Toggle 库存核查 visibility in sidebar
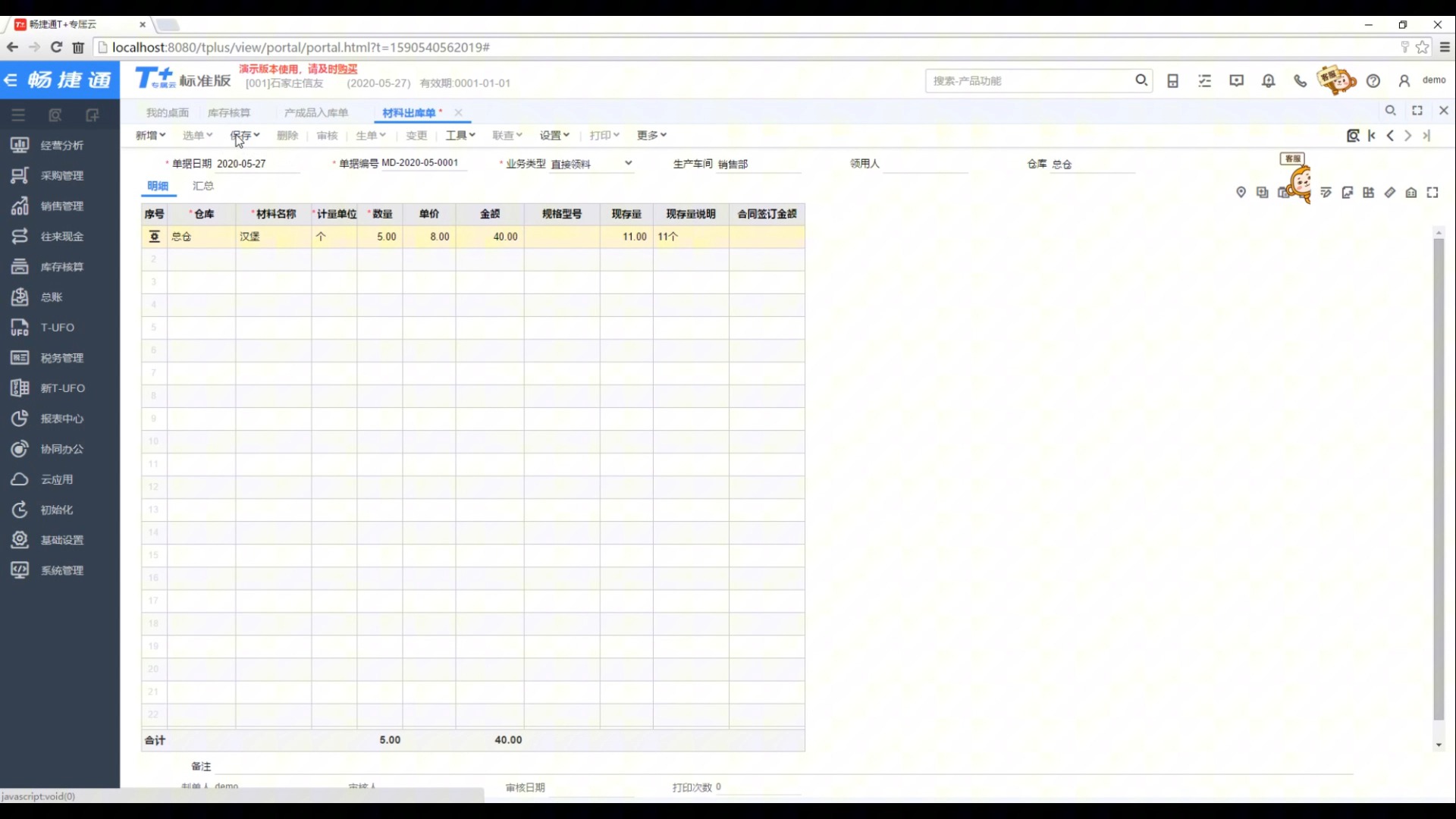Viewport: 1456px width, 819px height. tap(62, 267)
